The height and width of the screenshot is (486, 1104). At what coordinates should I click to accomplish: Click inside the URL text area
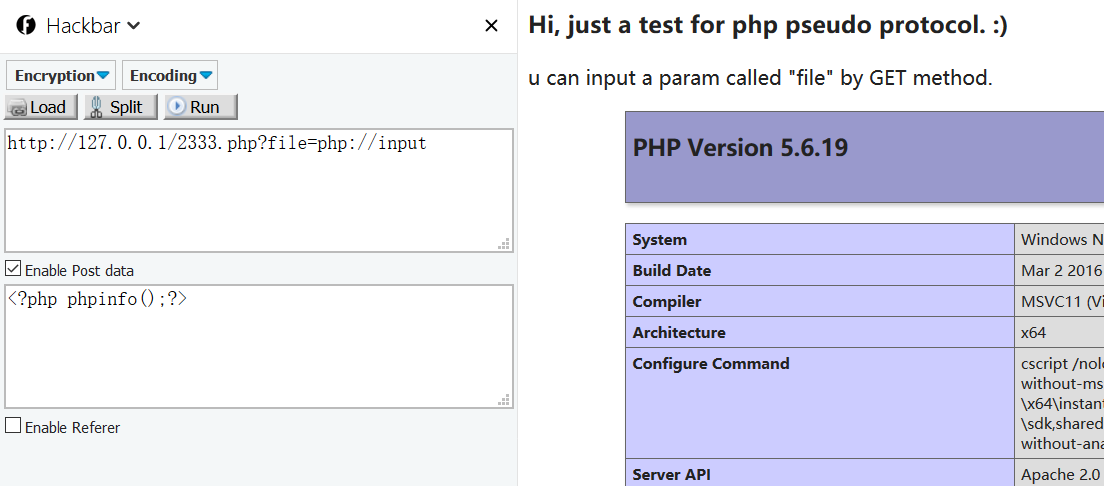(x=258, y=190)
